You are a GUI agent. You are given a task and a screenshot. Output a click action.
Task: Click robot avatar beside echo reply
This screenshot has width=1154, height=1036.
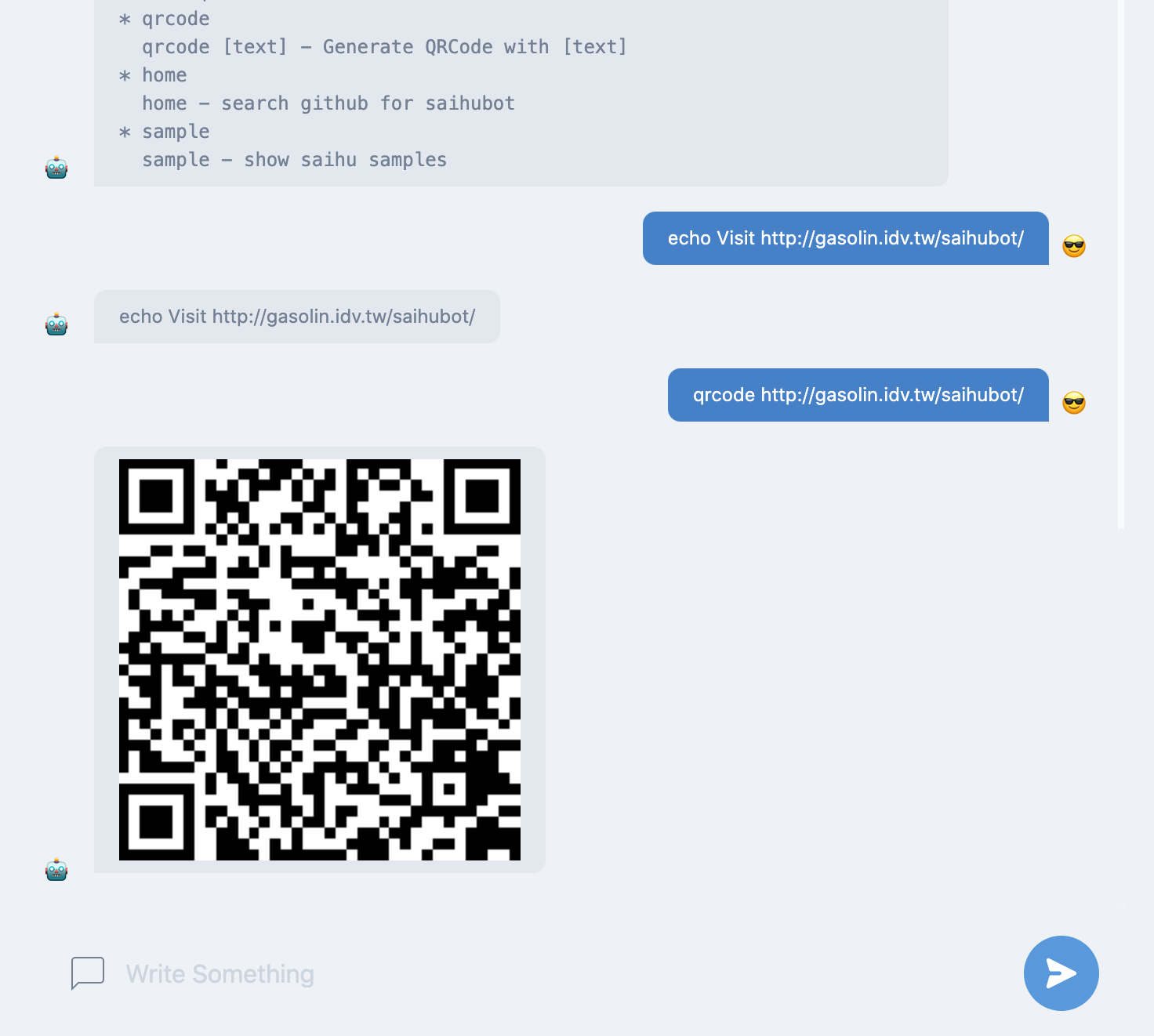point(56,324)
